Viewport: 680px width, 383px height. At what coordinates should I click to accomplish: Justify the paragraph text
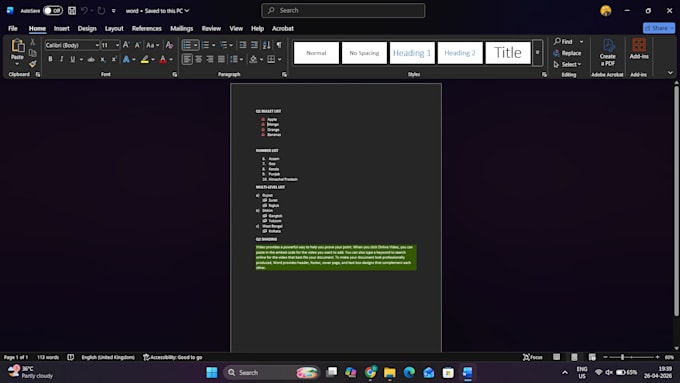[x=221, y=59]
